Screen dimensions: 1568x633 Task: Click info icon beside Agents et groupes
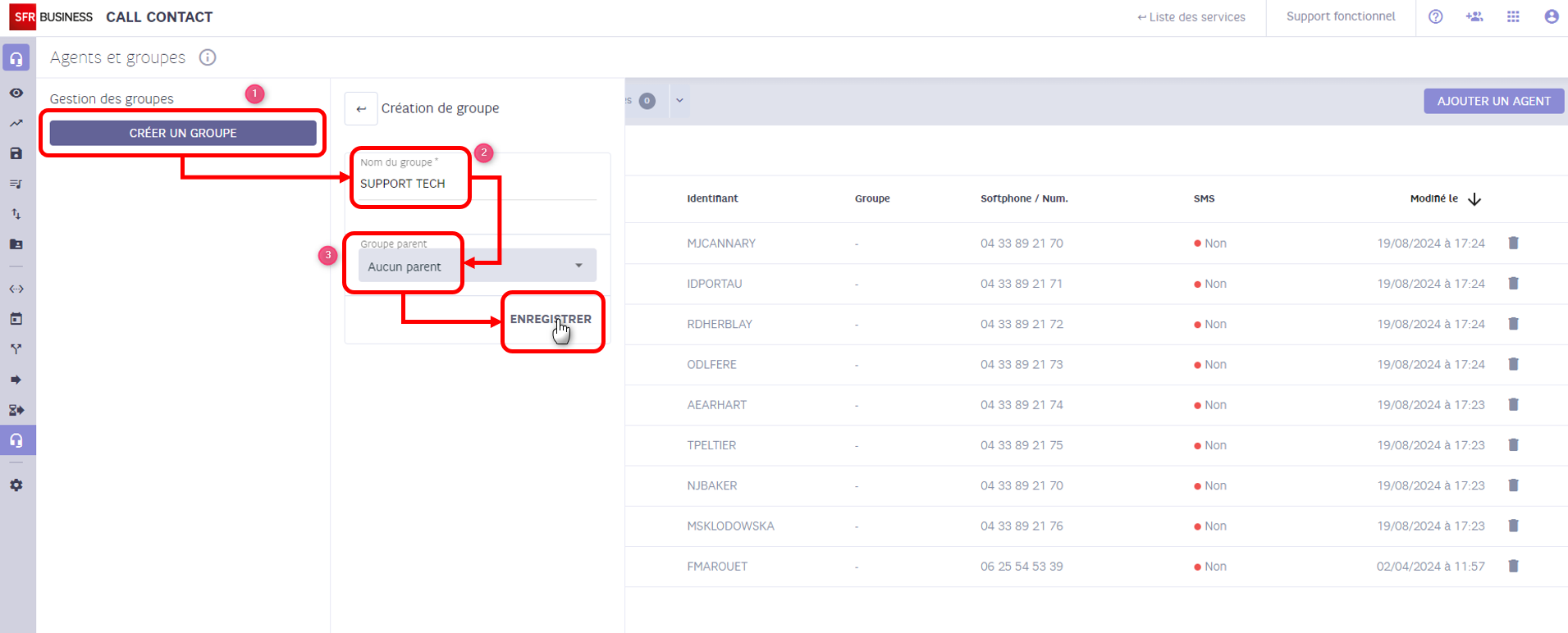coord(208,57)
